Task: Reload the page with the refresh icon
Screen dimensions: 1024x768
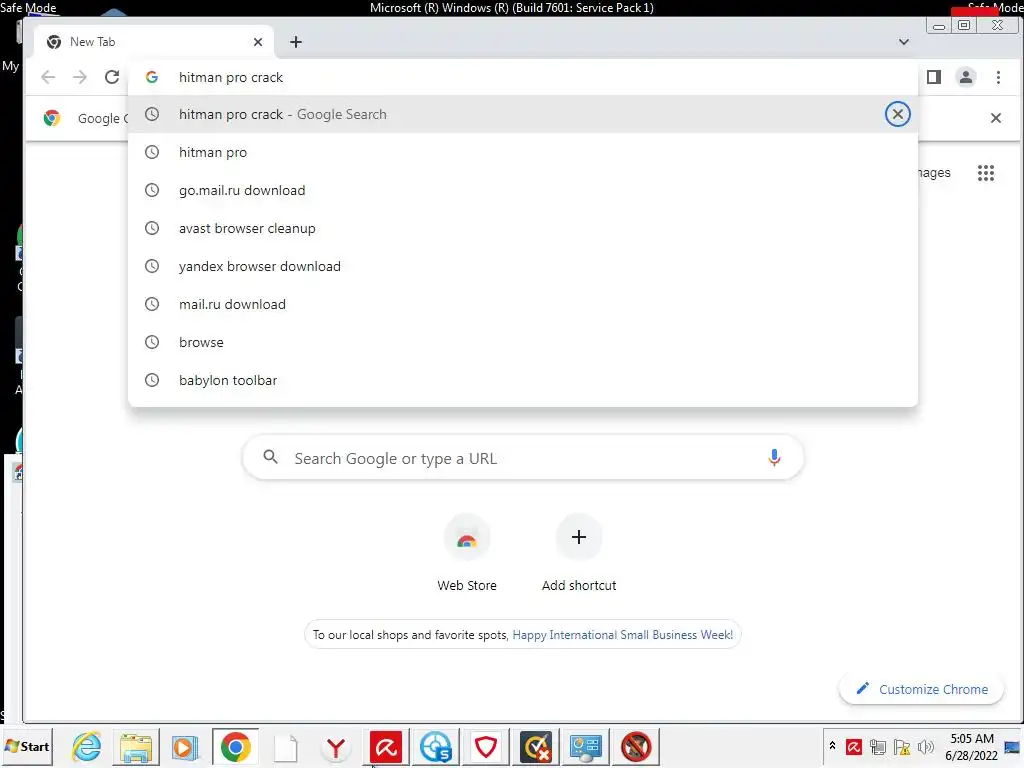Action: pos(112,77)
